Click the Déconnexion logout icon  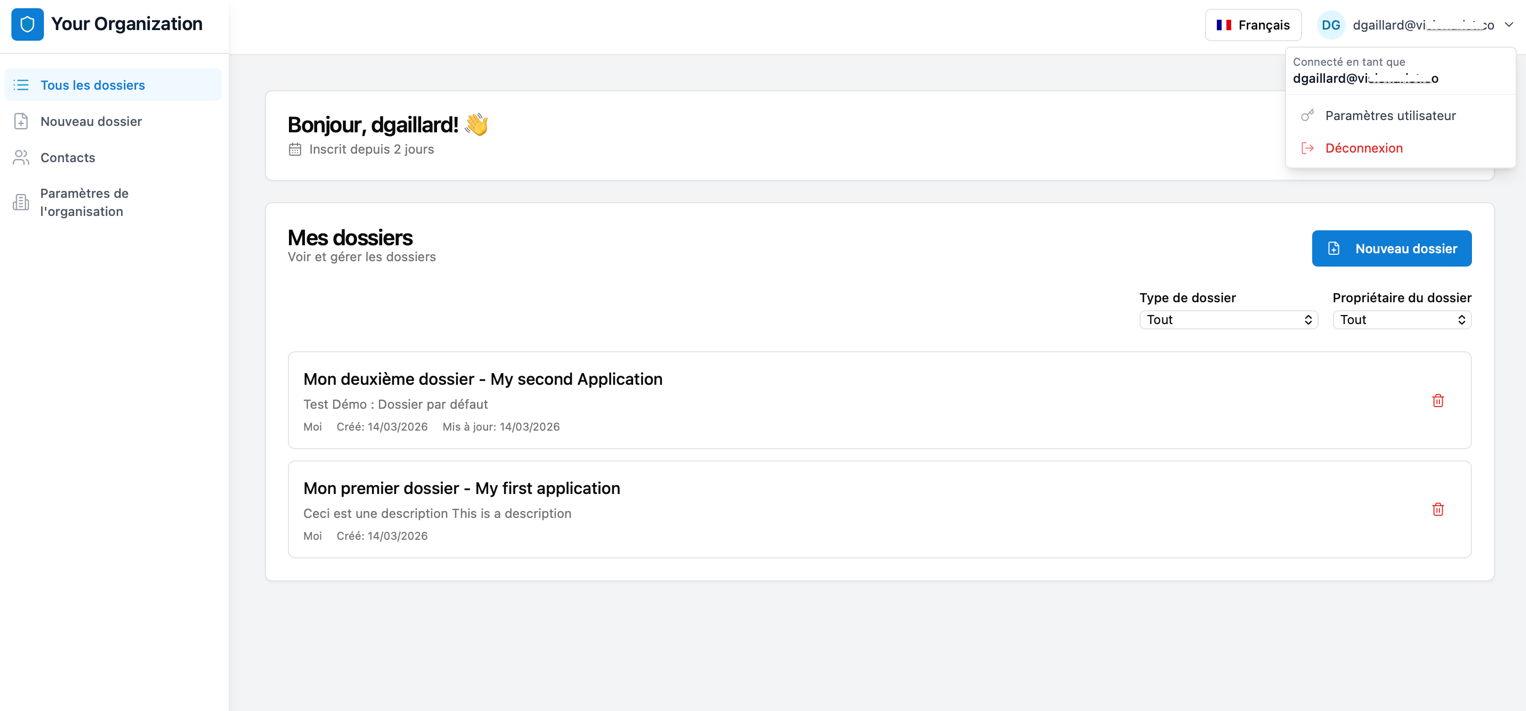tap(1308, 147)
